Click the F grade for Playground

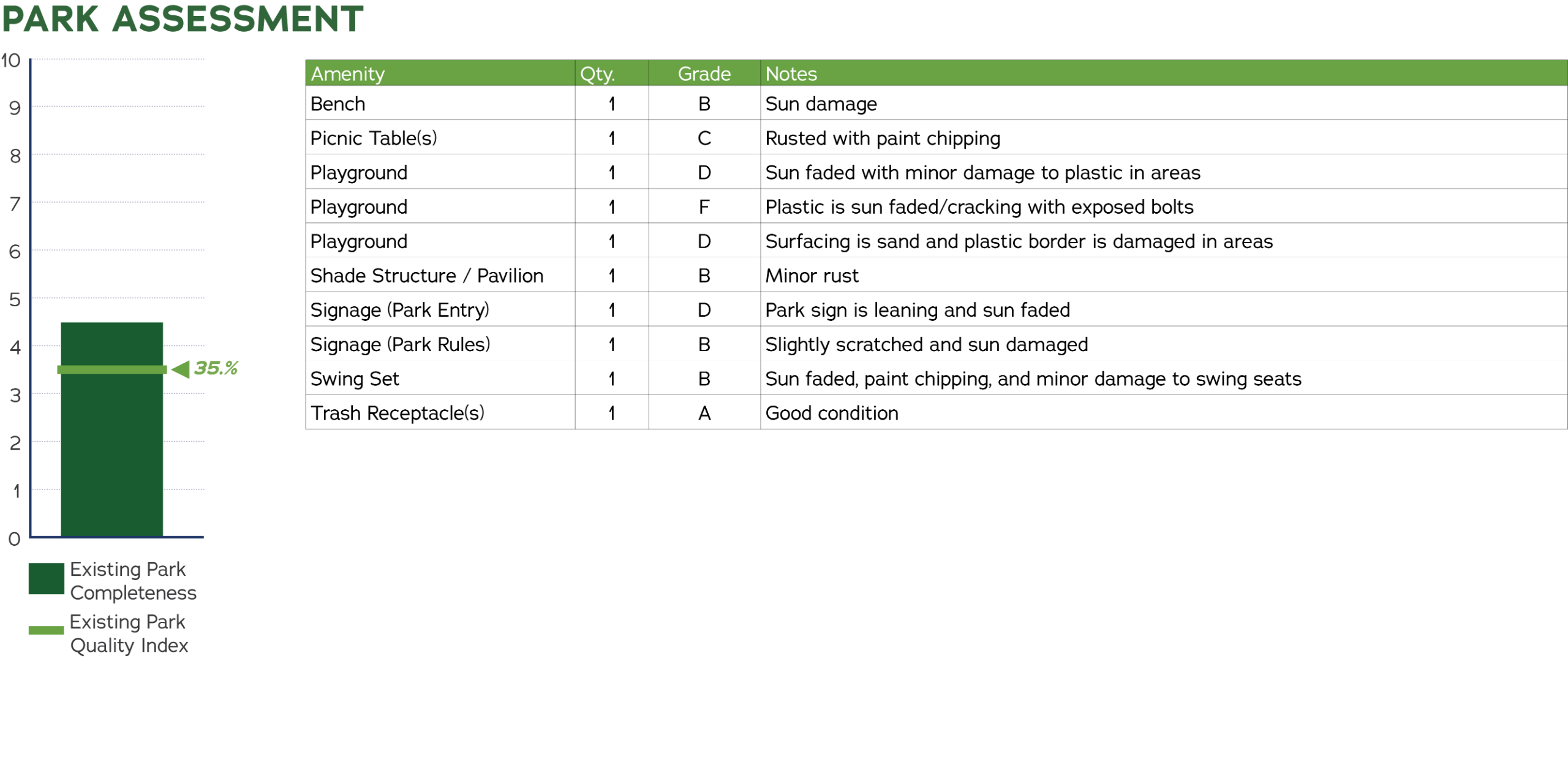point(704,207)
